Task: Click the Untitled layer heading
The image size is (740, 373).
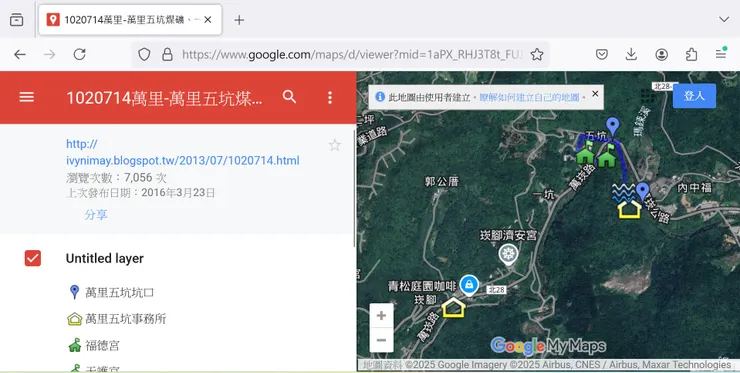Action: tap(105, 258)
